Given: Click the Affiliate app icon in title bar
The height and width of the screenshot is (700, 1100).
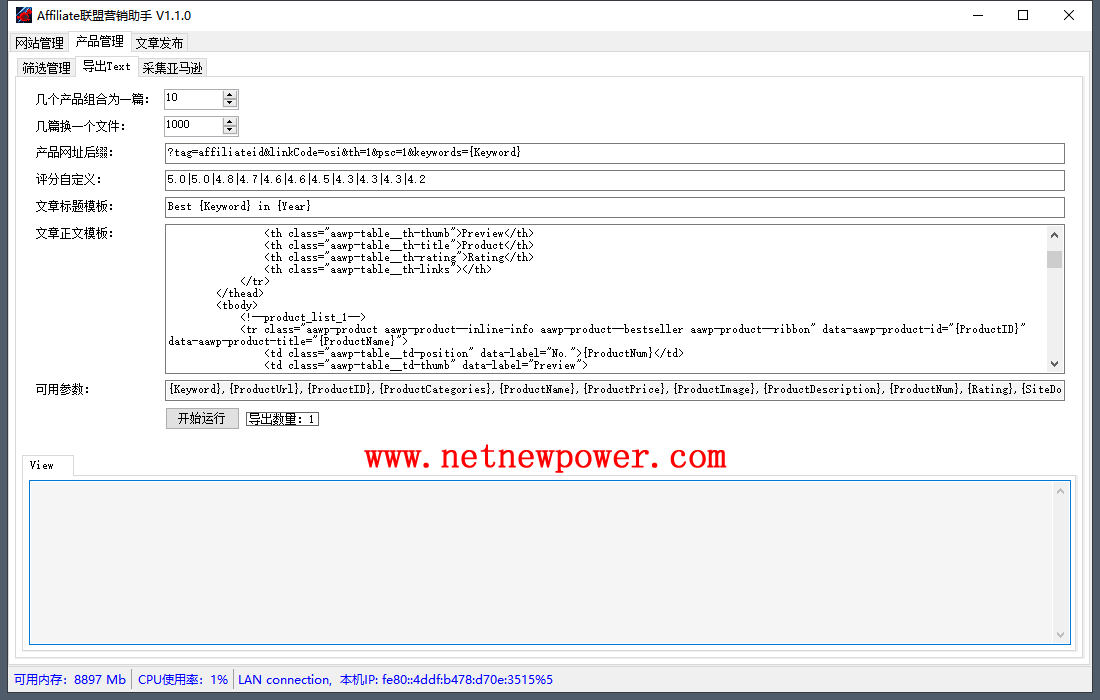Looking at the screenshot, I should click(x=22, y=15).
